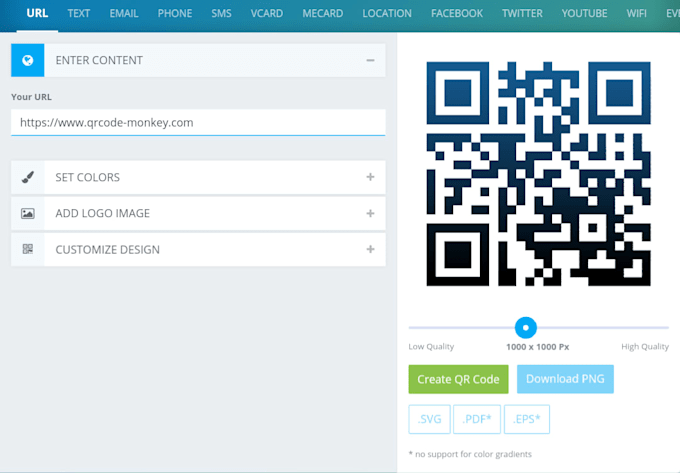Click the Download PNG button

565,379
